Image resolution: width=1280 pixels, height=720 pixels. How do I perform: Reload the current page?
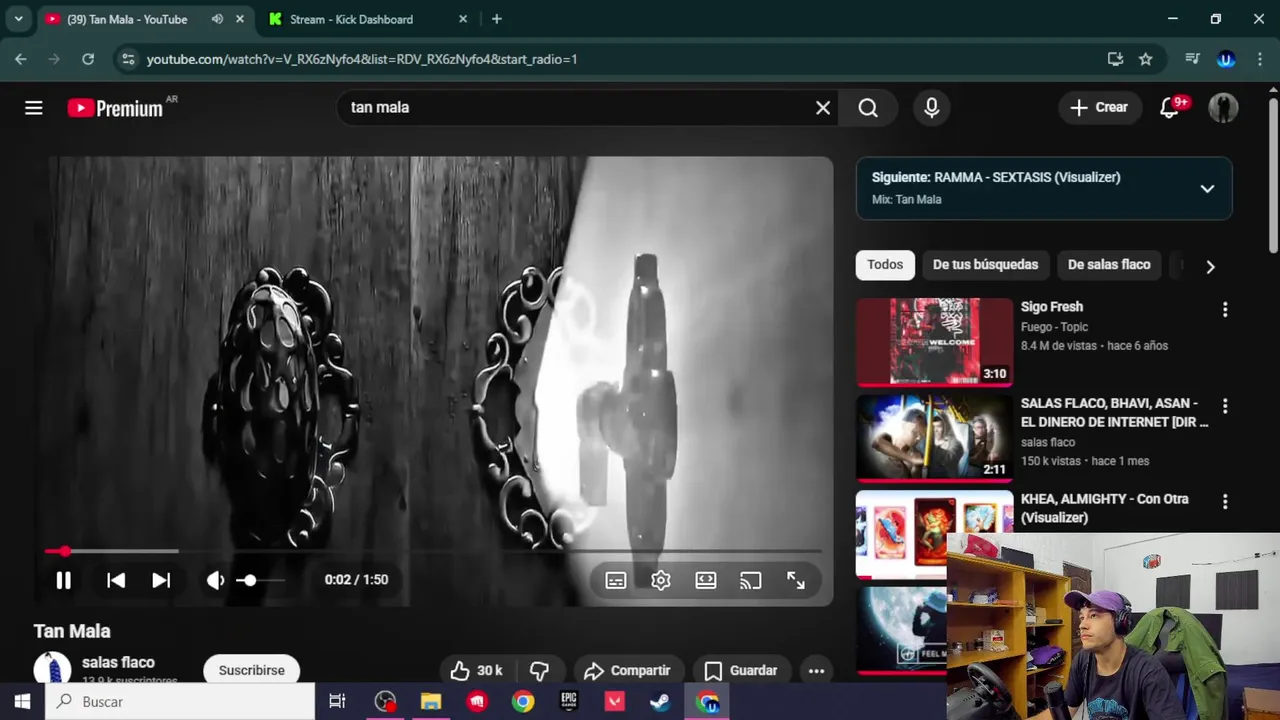[x=88, y=59]
